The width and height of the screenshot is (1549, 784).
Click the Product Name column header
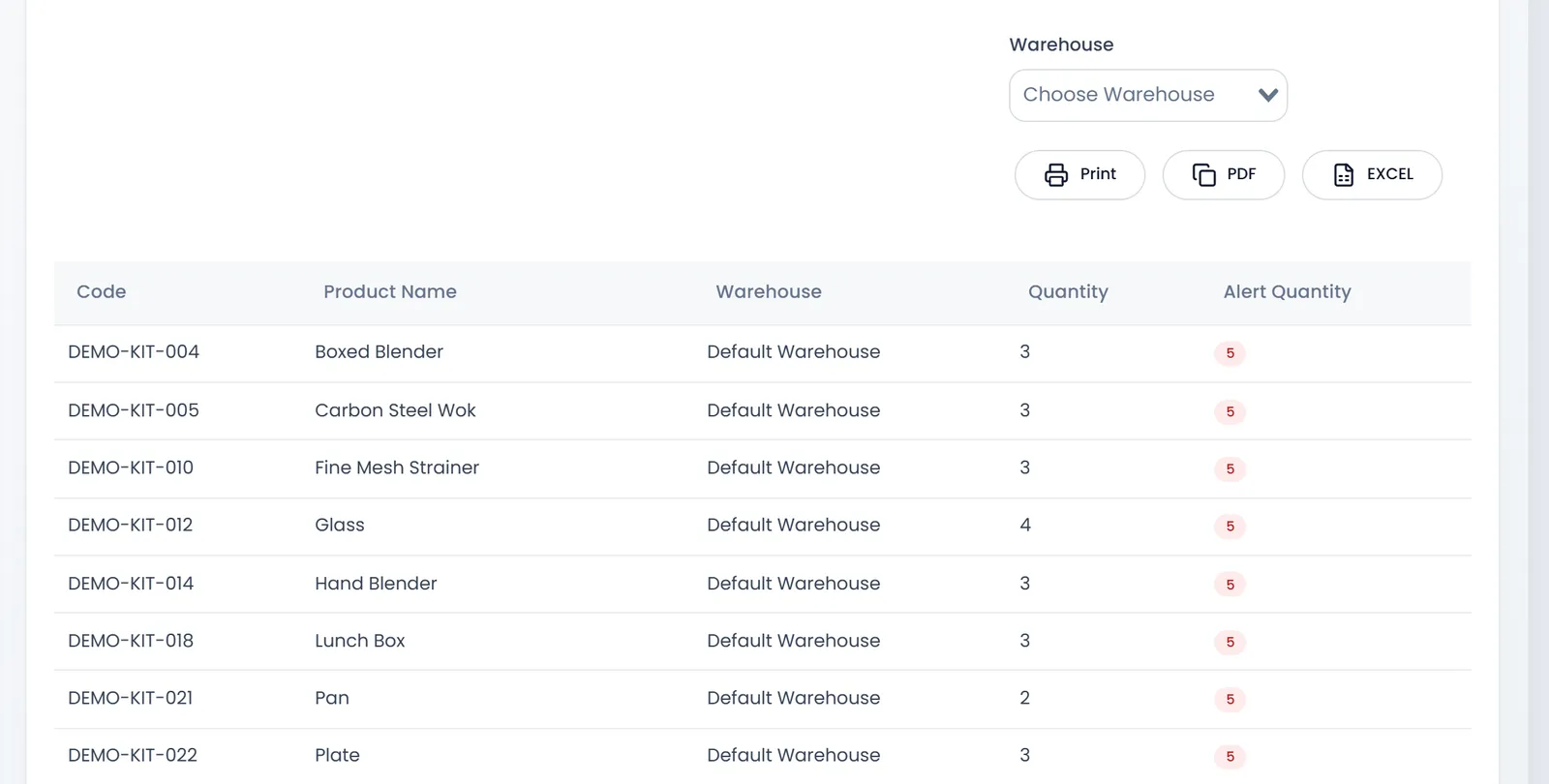(x=390, y=292)
